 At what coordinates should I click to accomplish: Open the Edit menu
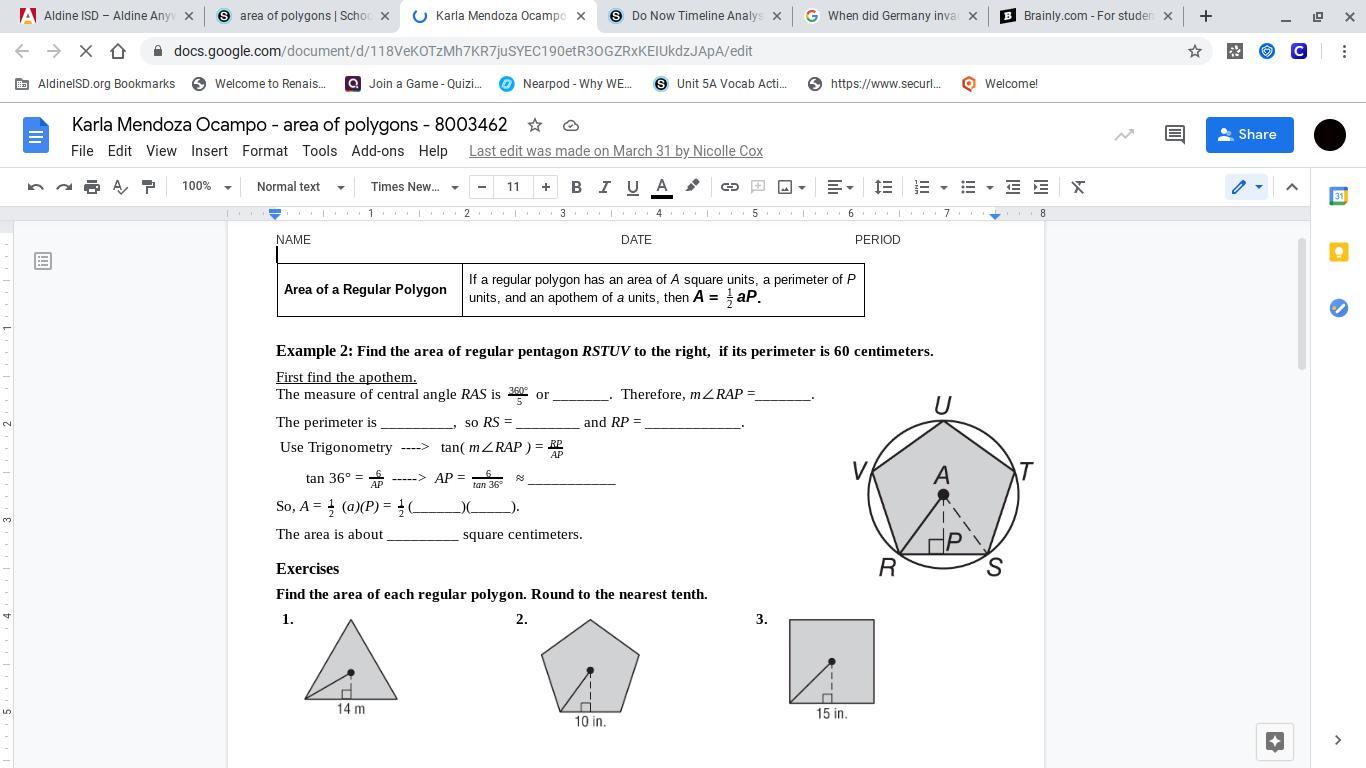tap(119, 151)
